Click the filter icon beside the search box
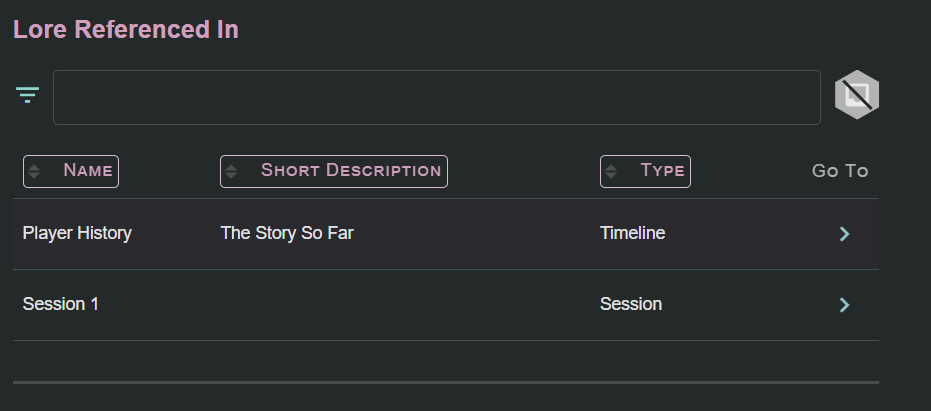Image resolution: width=931 pixels, height=411 pixels. pyautogui.click(x=27, y=96)
